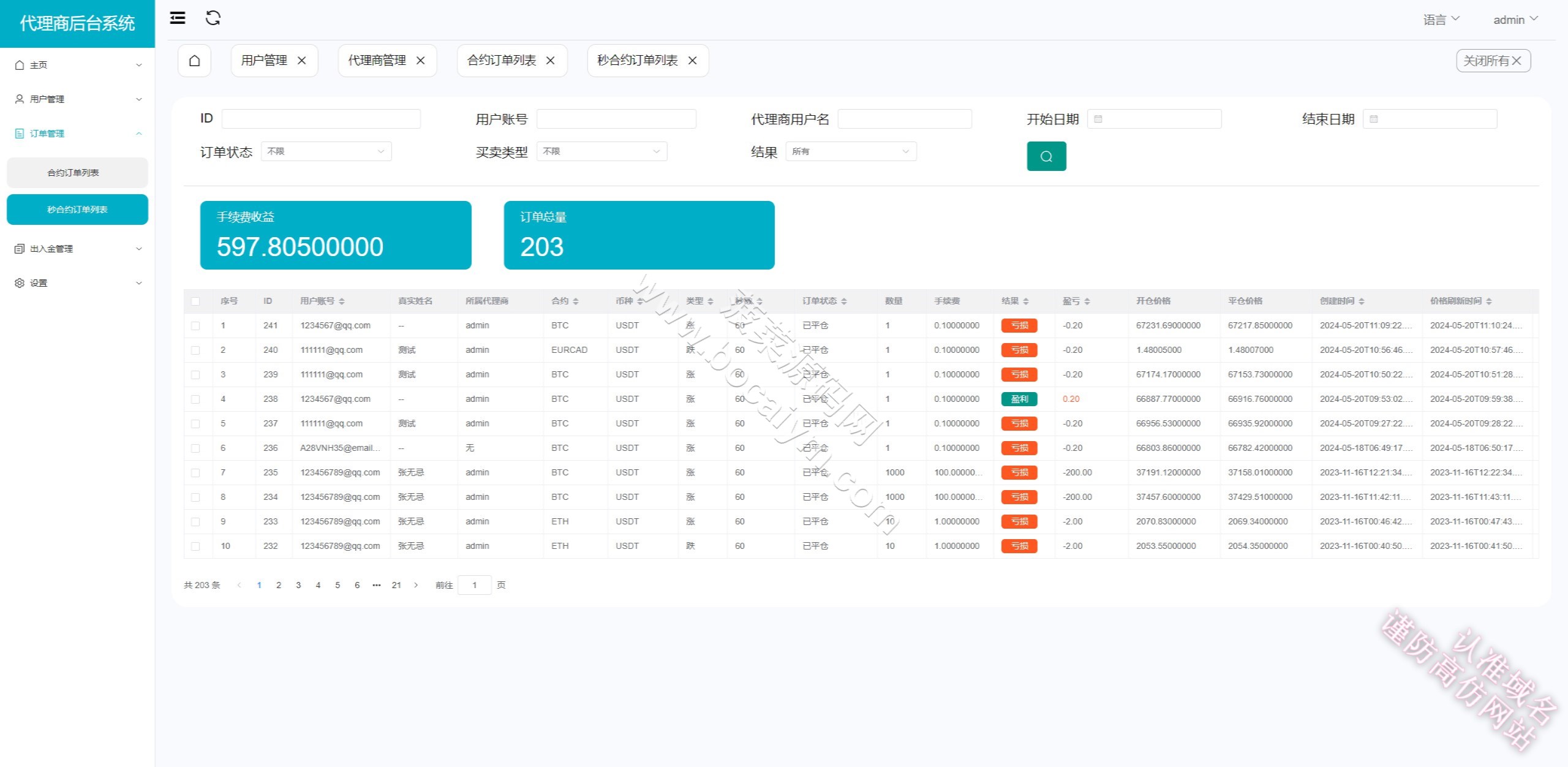
Task: Sort table by 结果 column
Action: [1026, 301]
